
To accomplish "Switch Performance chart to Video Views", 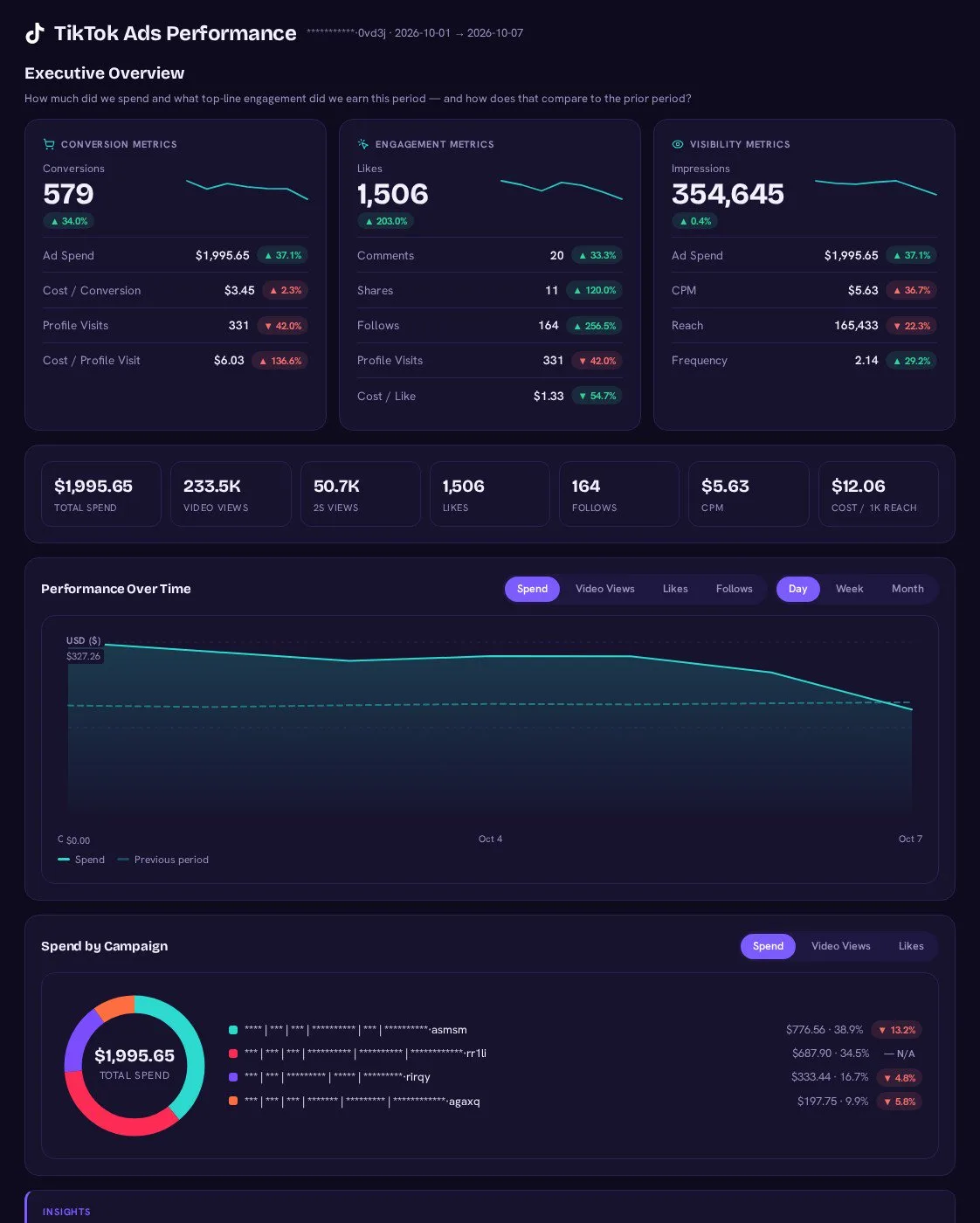I will 605,589.
